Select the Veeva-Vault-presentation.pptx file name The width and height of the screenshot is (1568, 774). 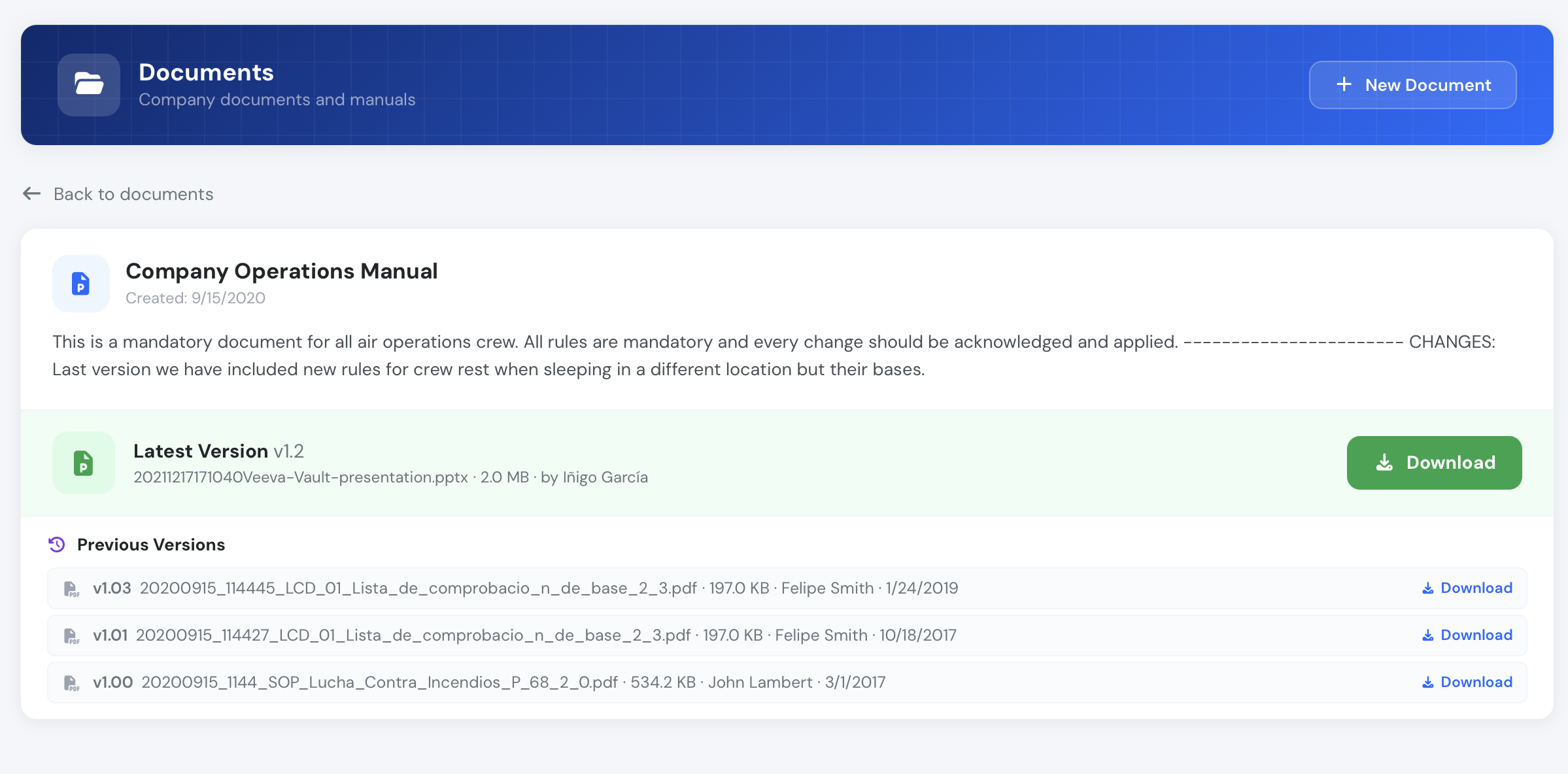(301, 477)
